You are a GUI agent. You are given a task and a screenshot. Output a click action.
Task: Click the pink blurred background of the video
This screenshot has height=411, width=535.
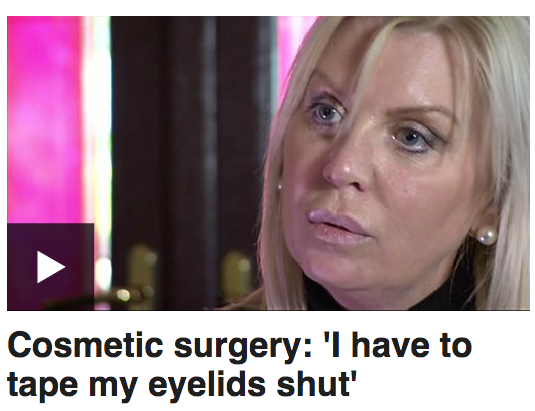point(44,119)
